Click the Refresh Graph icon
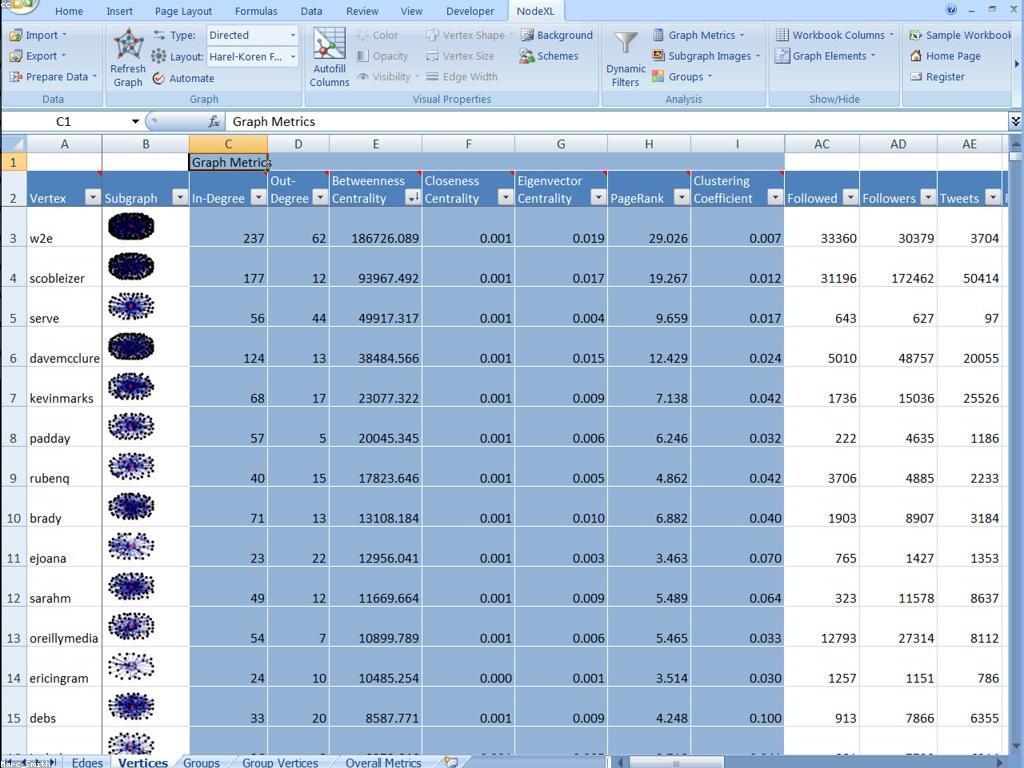Image resolution: width=1024 pixels, height=768 pixels. (x=128, y=46)
